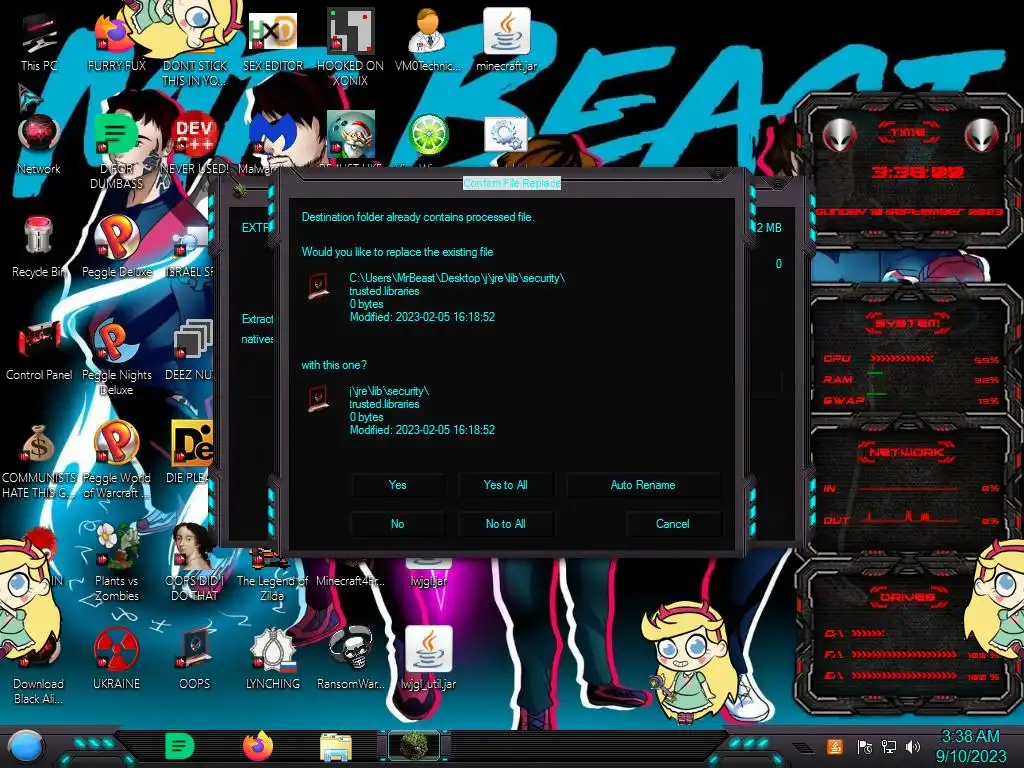The height and width of the screenshot is (768, 1024).
Task: Click the new trusted.libraries file icon under 'with this one?'
Action: pyautogui.click(x=318, y=399)
